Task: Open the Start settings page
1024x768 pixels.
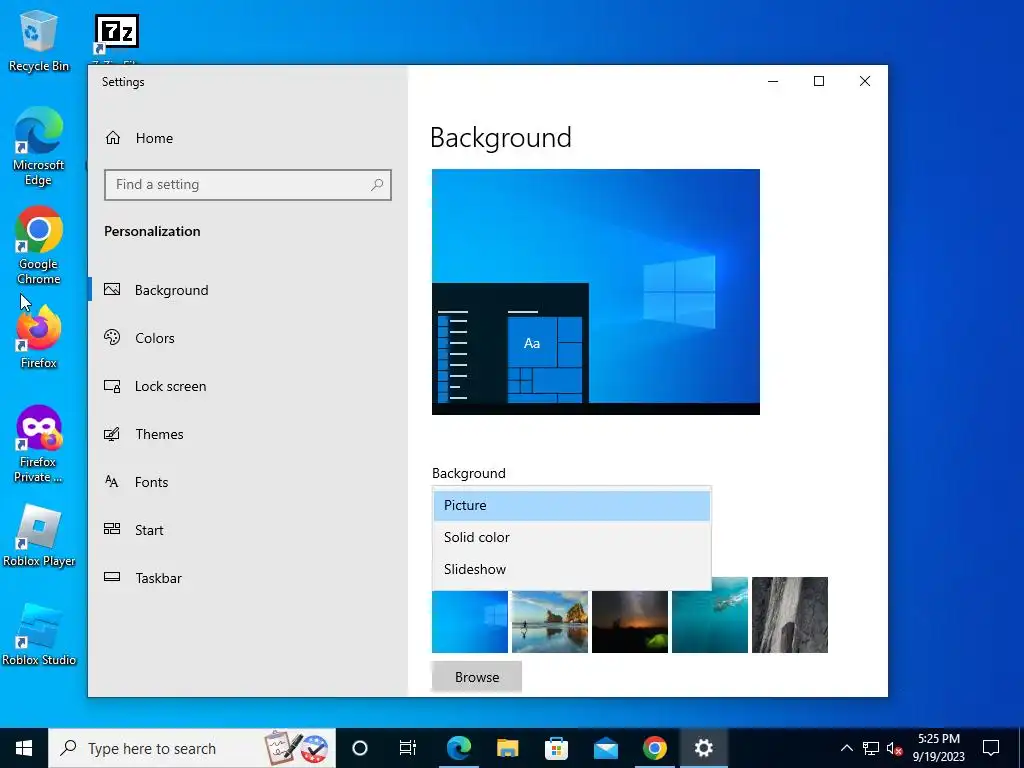Action: pos(248,530)
